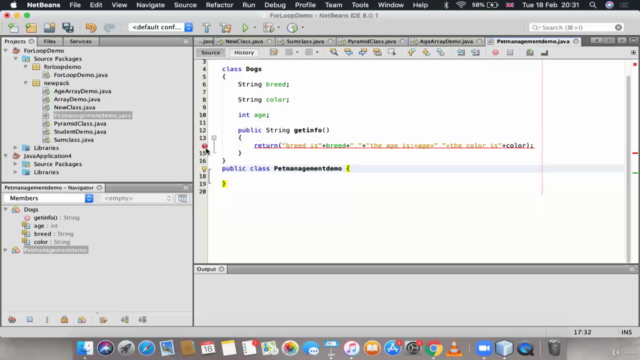Viewport: 640px width, 360px height.
Task: Select ArrayDemo.java in Projects tree
Action: 77,99
